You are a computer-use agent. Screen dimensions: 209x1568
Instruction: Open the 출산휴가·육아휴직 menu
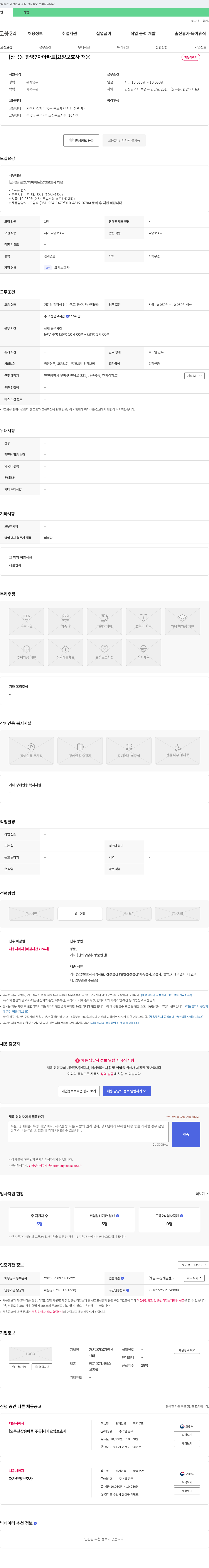[x=190, y=34]
